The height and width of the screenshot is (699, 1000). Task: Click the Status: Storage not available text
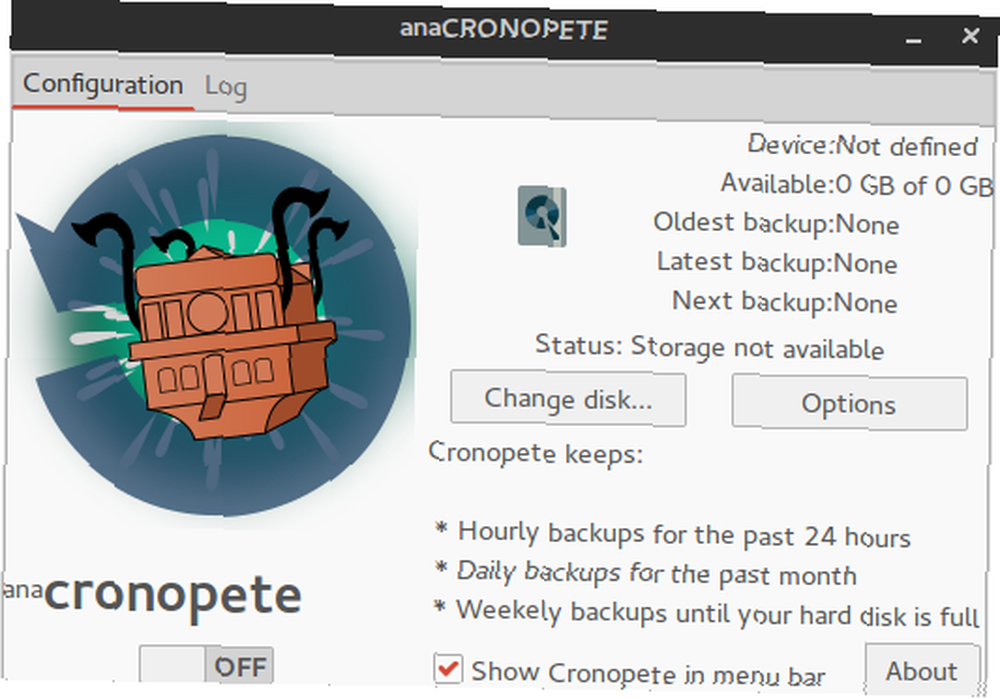(x=709, y=347)
